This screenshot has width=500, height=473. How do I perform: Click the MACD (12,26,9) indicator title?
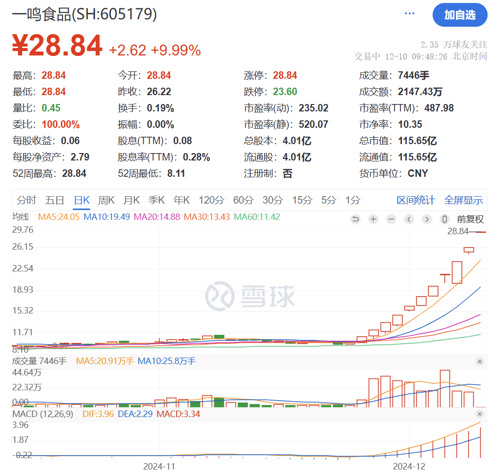[43, 414]
